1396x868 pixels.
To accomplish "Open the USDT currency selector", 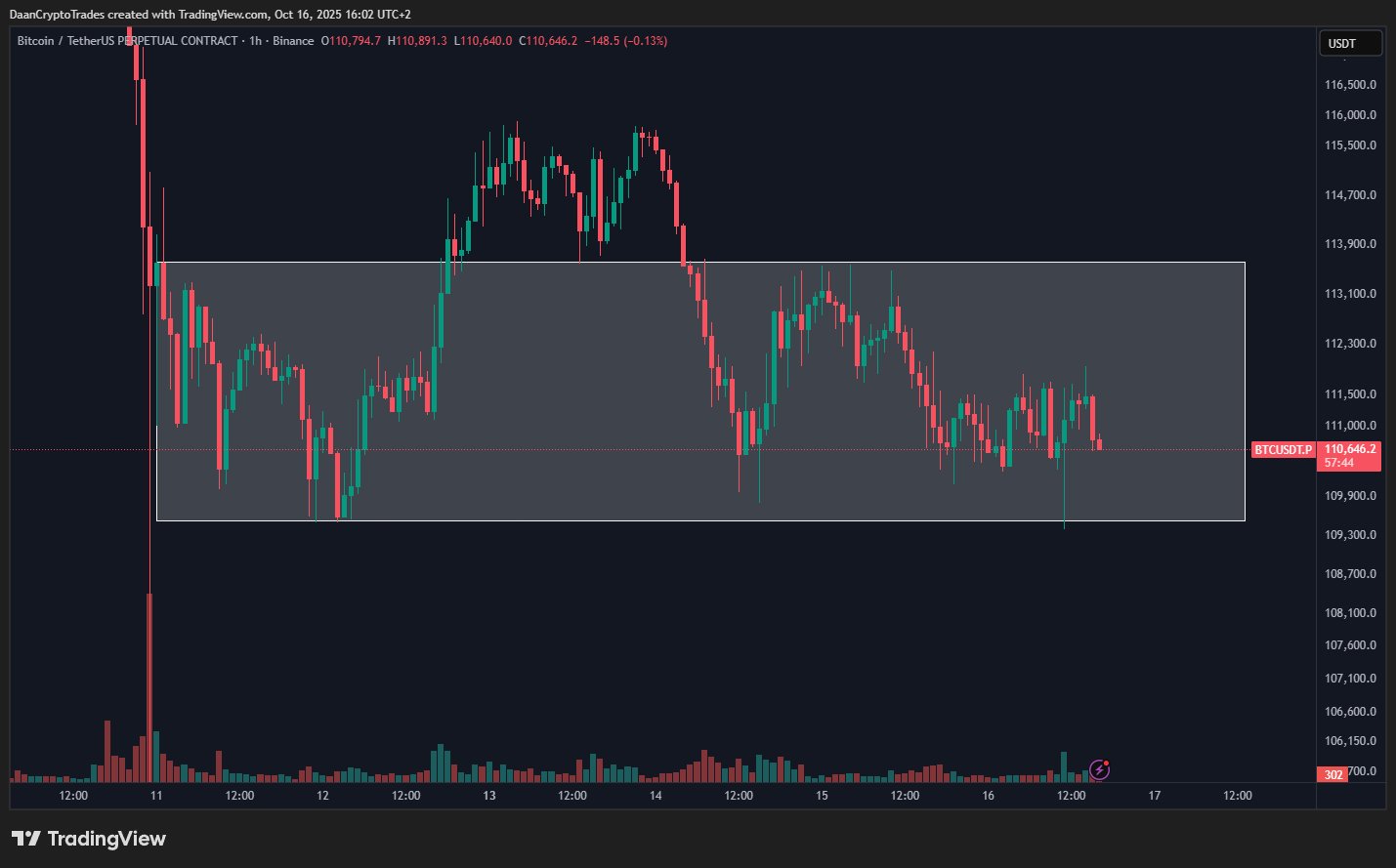I will [x=1352, y=43].
